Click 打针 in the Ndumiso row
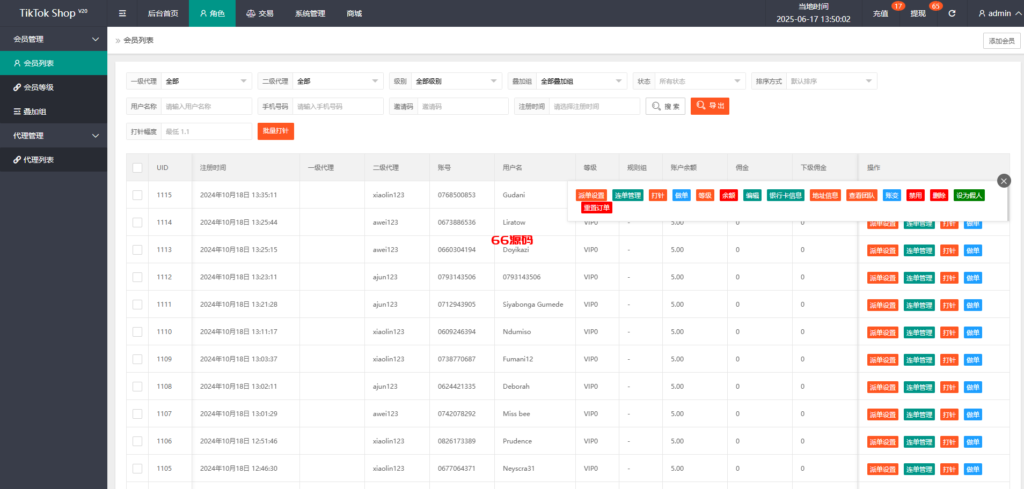 pos(949,332)
